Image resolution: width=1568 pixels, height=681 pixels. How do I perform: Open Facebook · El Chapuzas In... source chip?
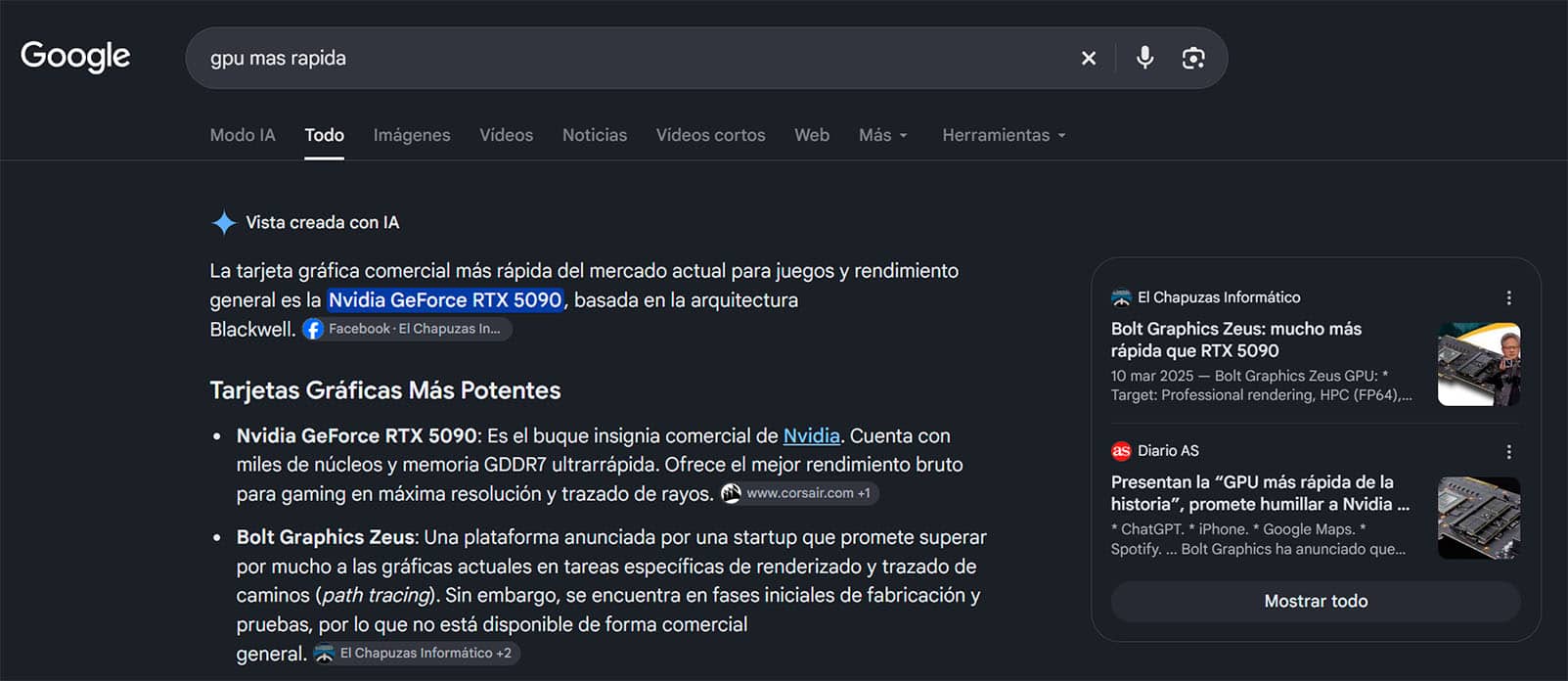tap(406, 330)
